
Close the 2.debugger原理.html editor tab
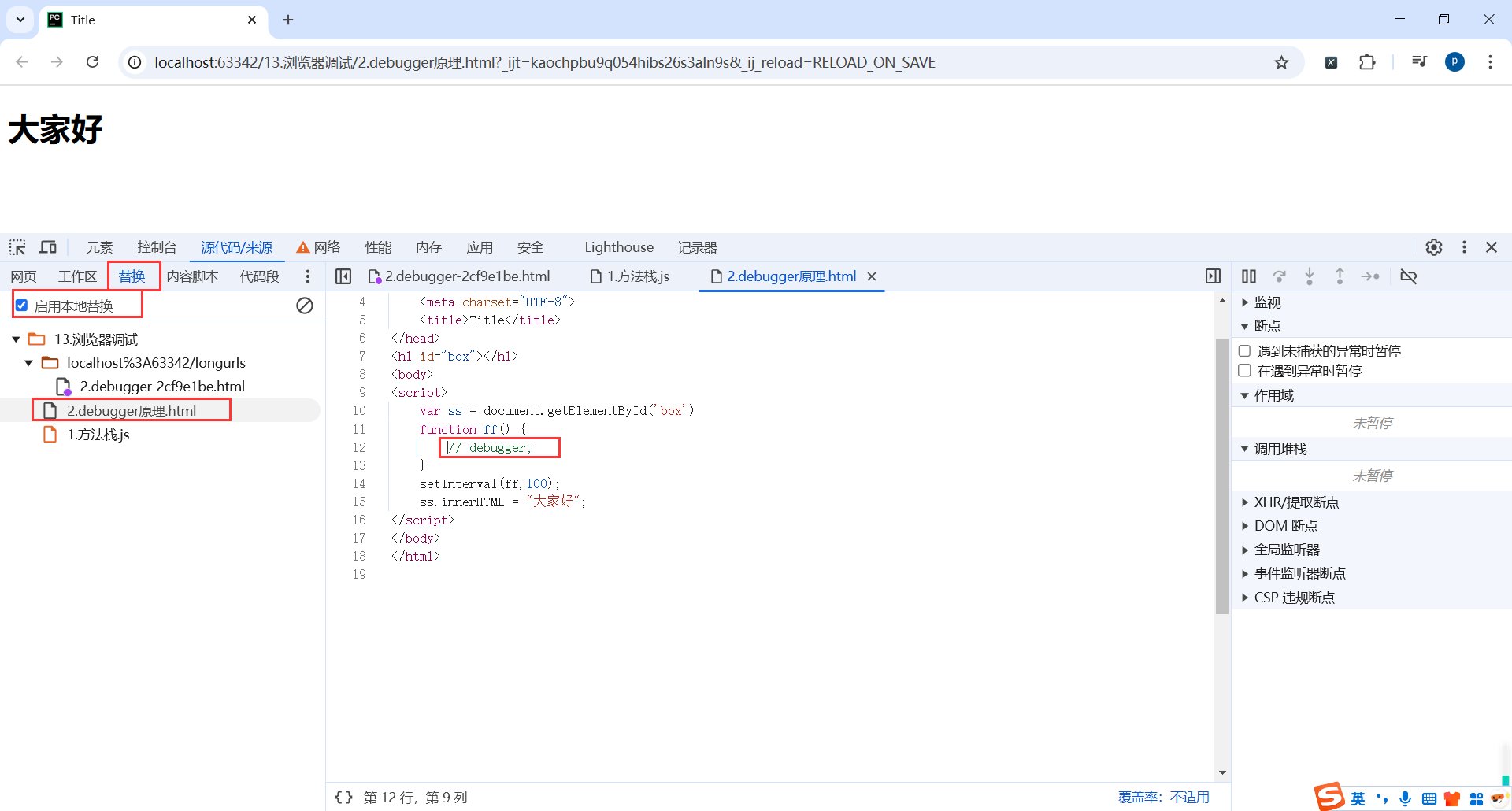[x=872, y=276]
